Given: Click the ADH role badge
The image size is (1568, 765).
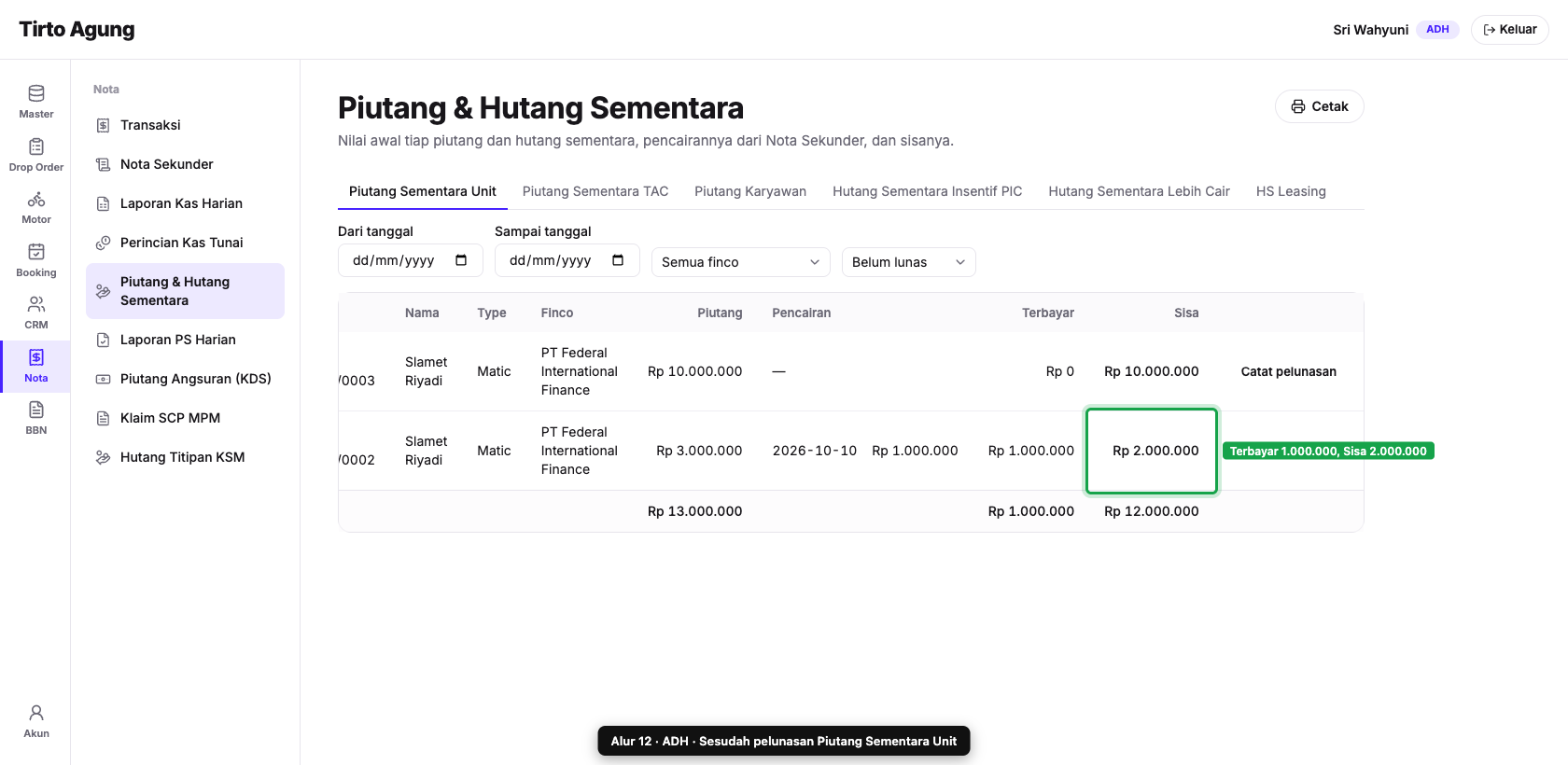Looking at the screenshot, I should coord(1437,30).
